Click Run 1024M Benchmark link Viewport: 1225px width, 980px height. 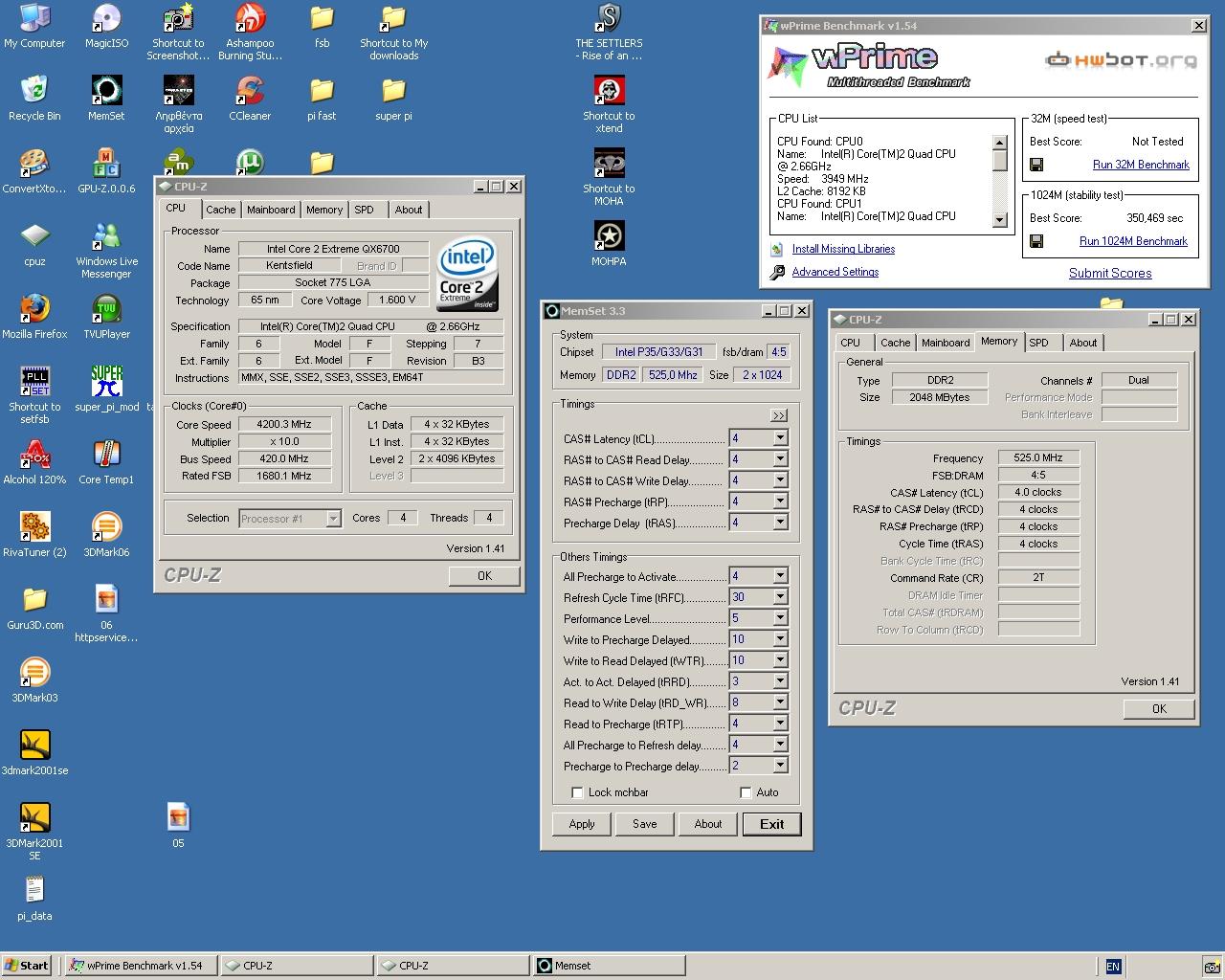(1133, 241)
